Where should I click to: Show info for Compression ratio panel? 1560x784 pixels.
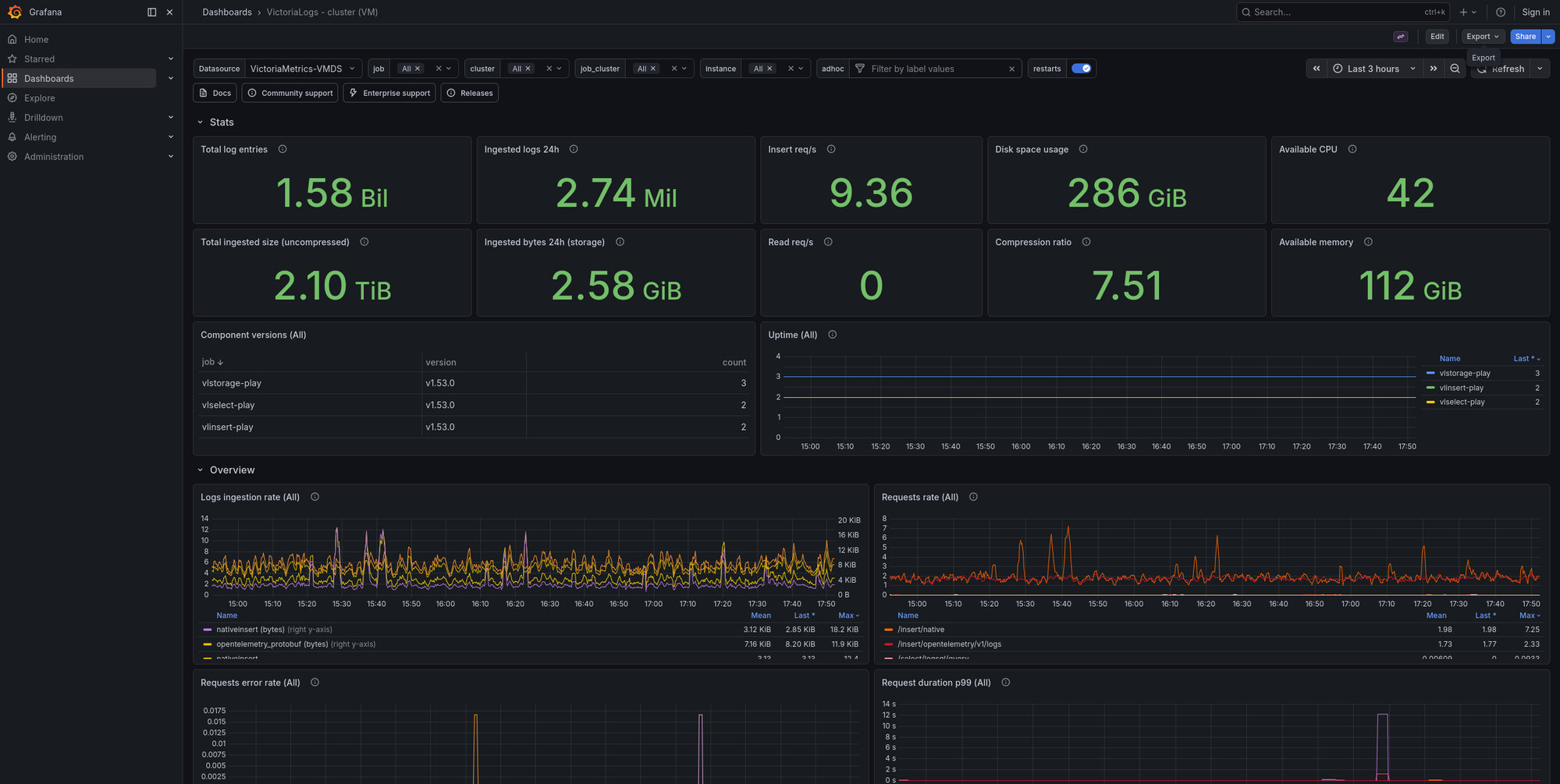pyautogui.click(x=1086, y=242)
